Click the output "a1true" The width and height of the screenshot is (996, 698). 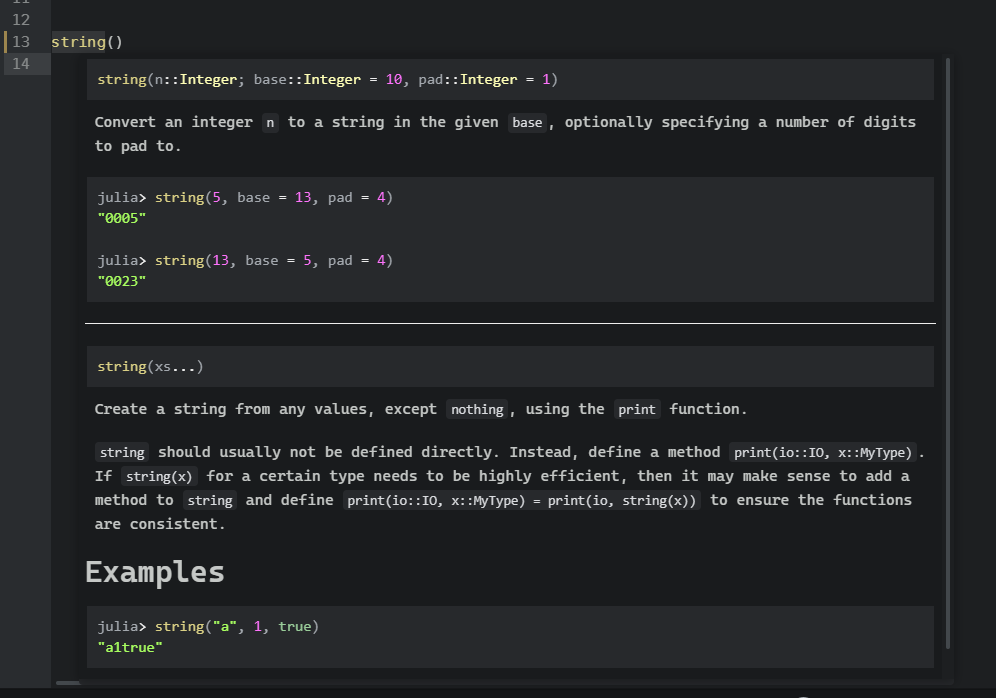click(130, 647)
